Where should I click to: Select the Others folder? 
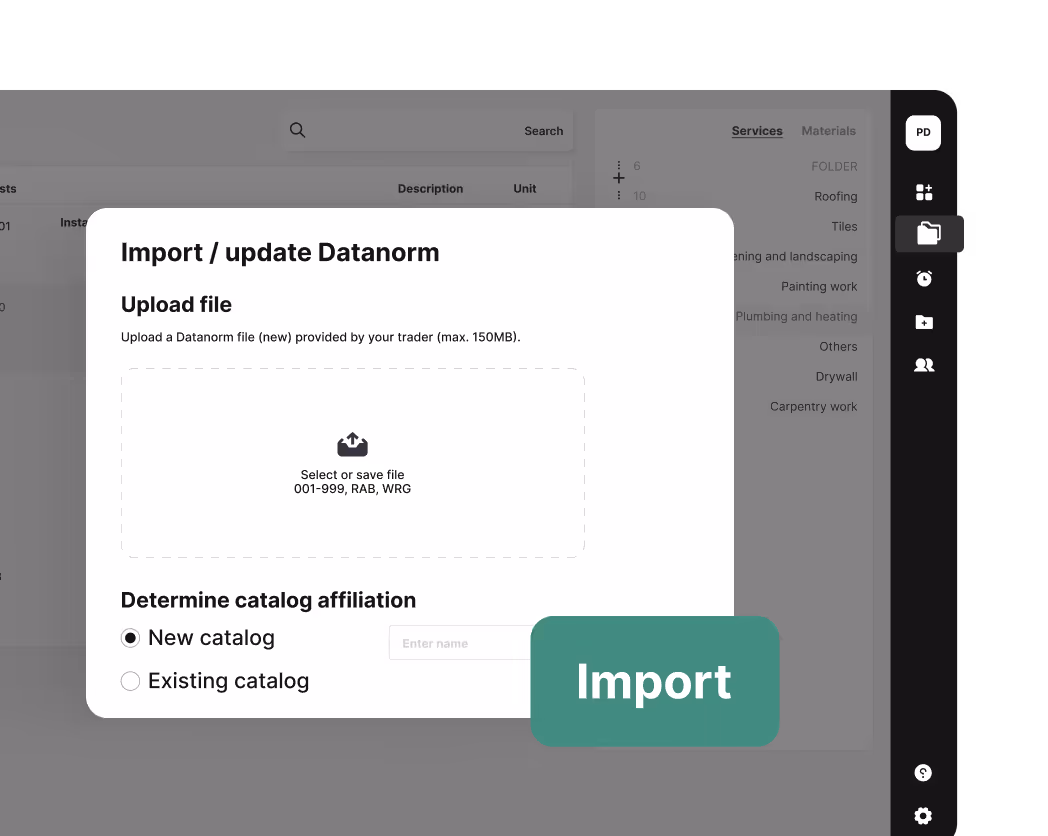(838, 346)
